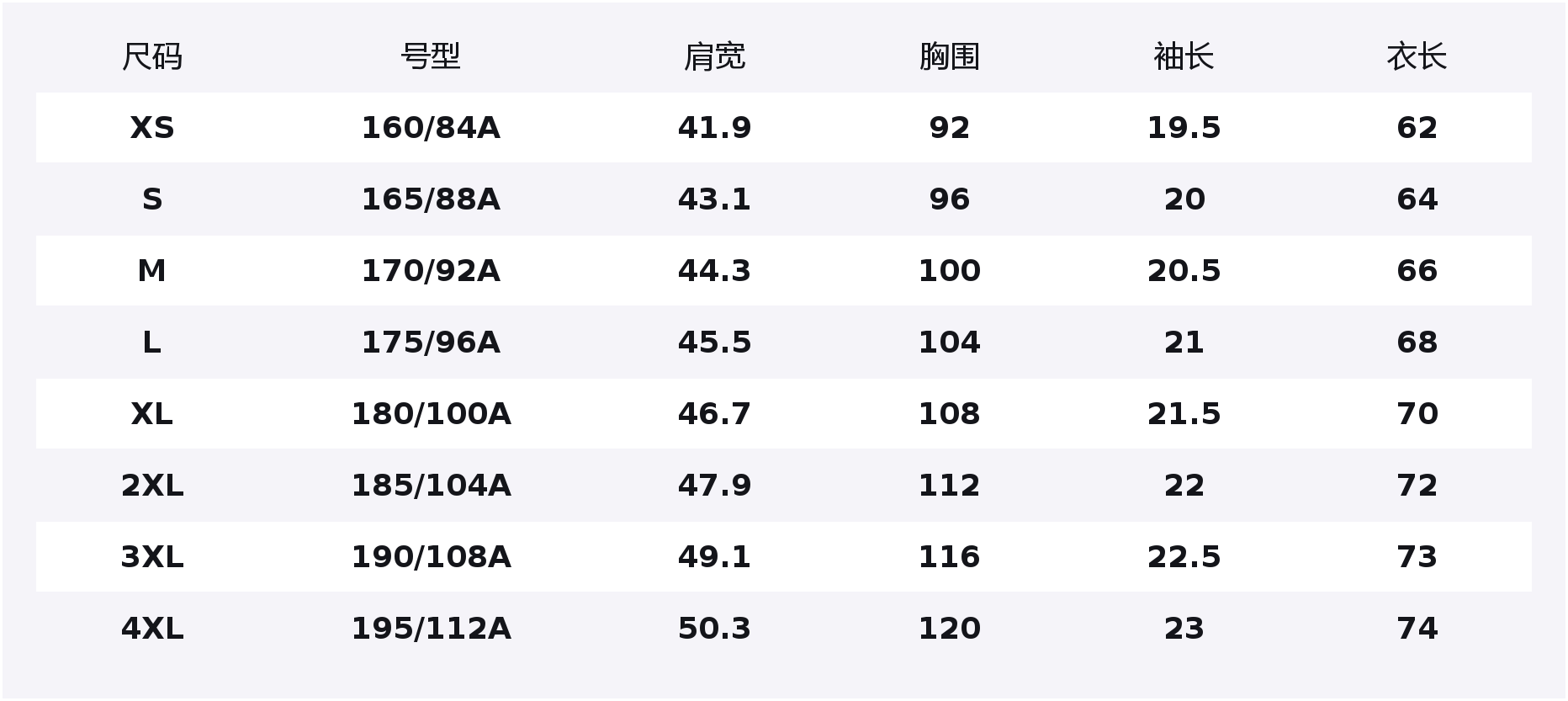Select the 肩宽 header cell
Image resolution: width=1568 pixels, height=701 pixels.
(714, 57)
